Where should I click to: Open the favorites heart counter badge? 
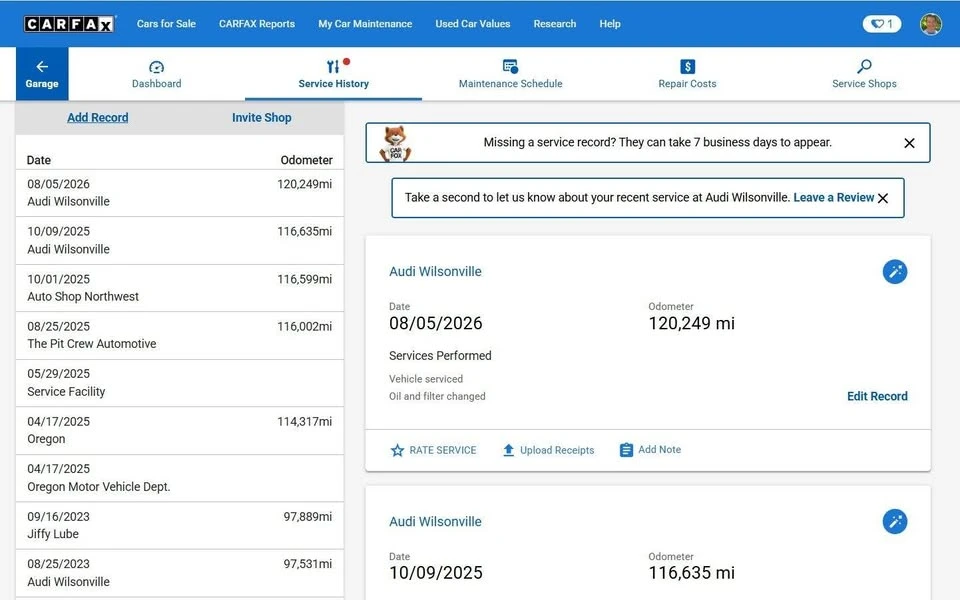pos(882,24)
